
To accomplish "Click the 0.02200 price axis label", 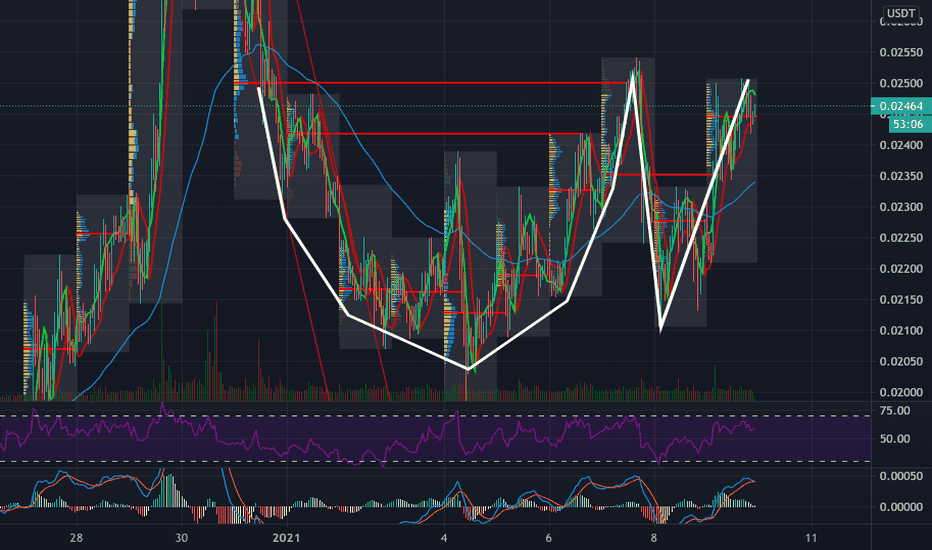I will (901, 269).
